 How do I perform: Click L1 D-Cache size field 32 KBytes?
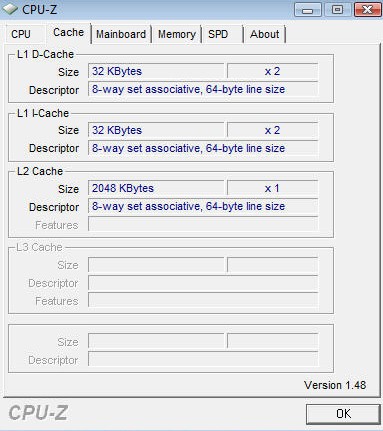pyautogui.click(x=156, y=71)
